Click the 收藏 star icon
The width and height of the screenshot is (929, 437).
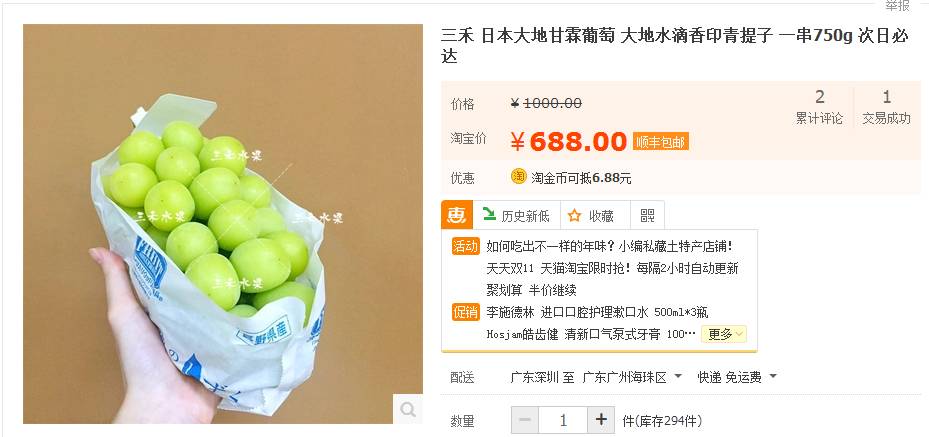tap(574, 216)
